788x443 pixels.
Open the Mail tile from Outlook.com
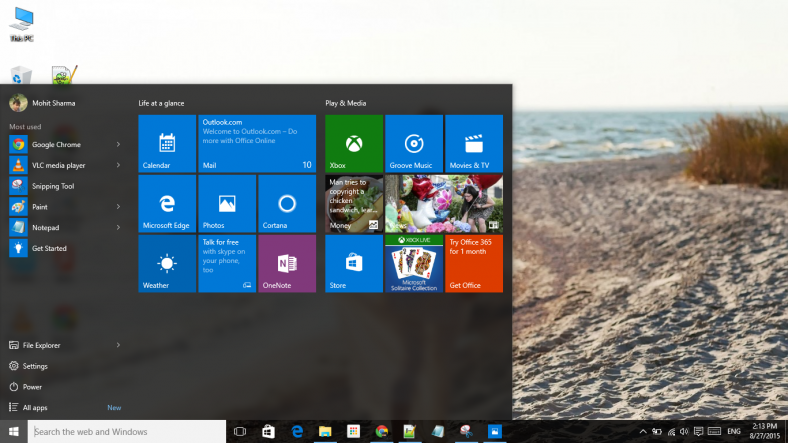point(257,144)
